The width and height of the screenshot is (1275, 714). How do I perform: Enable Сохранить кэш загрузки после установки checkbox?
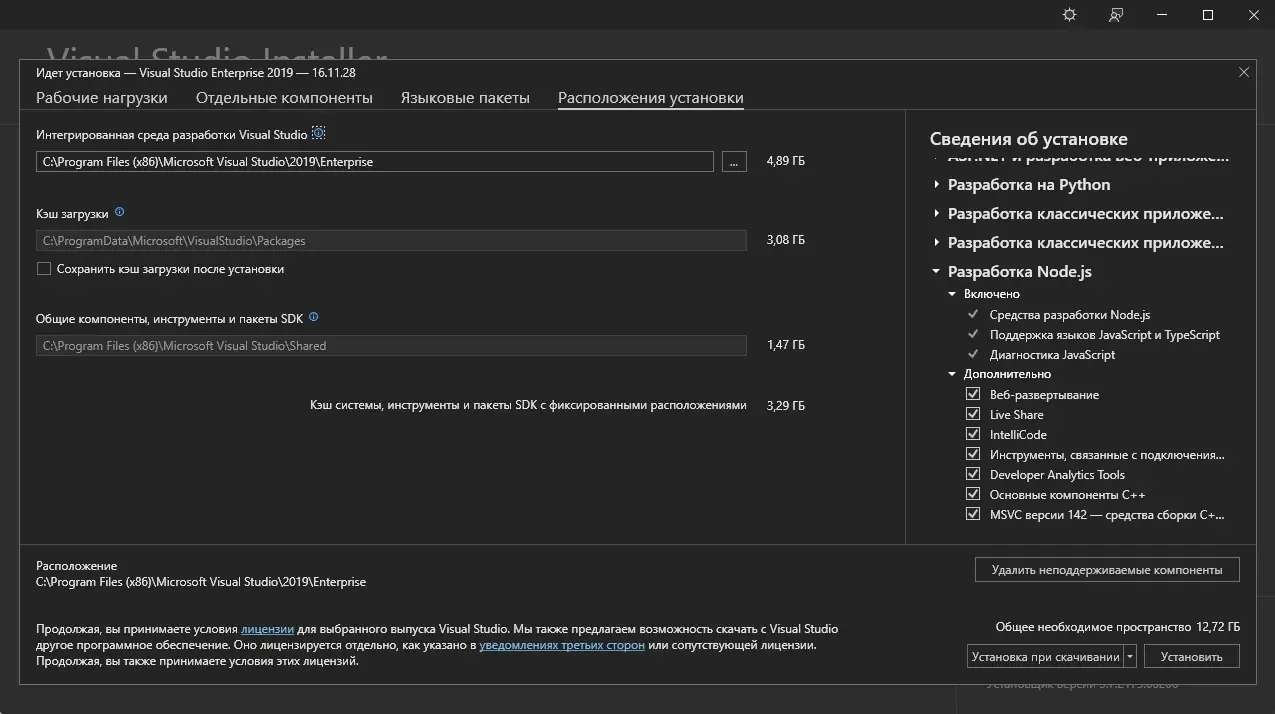(44, 269)
